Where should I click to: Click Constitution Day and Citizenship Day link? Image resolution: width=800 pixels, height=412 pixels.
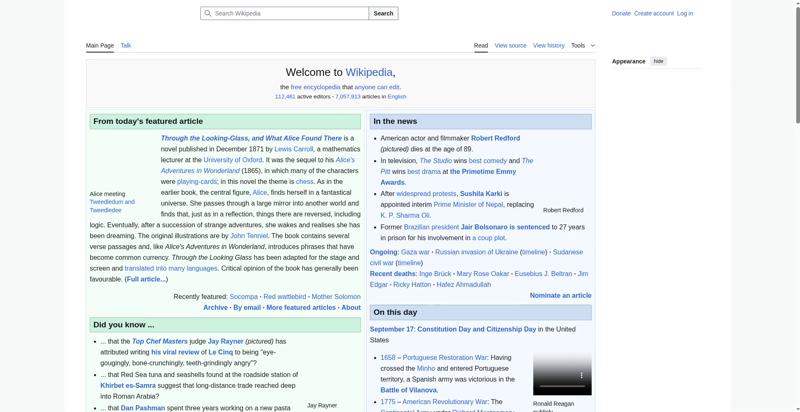click(477, 329)
